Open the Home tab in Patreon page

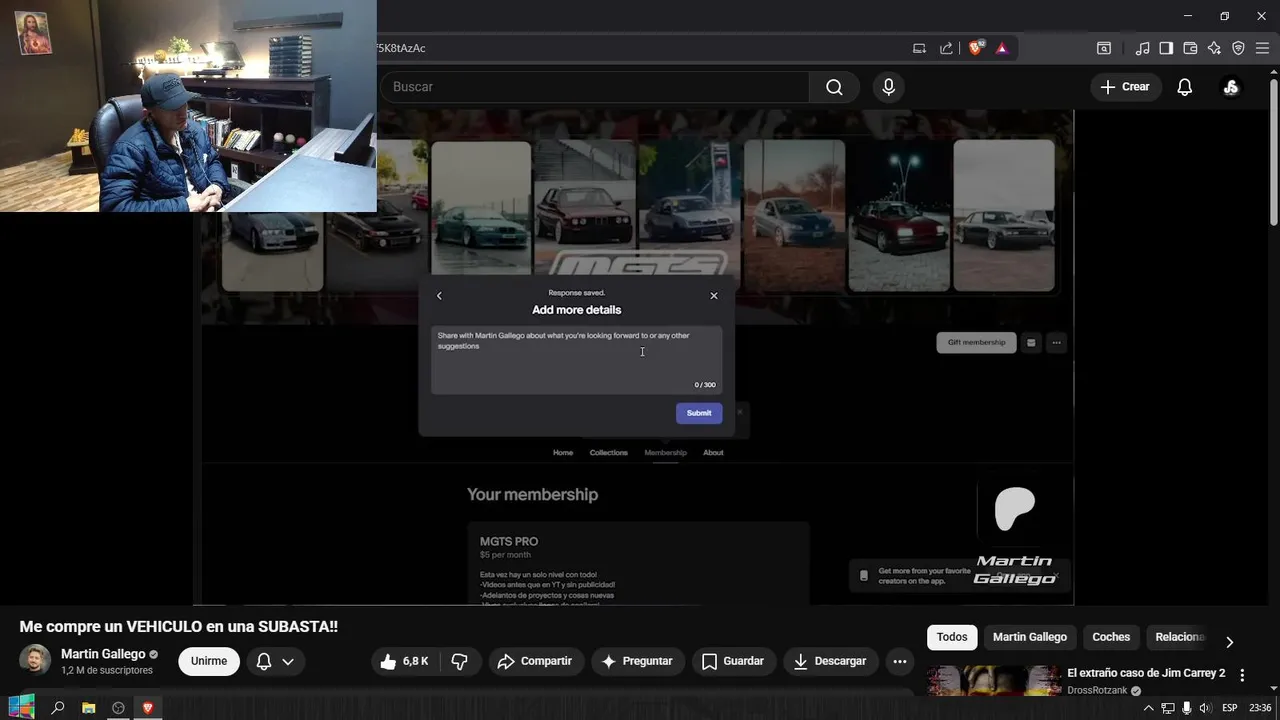tap(563, 453)
